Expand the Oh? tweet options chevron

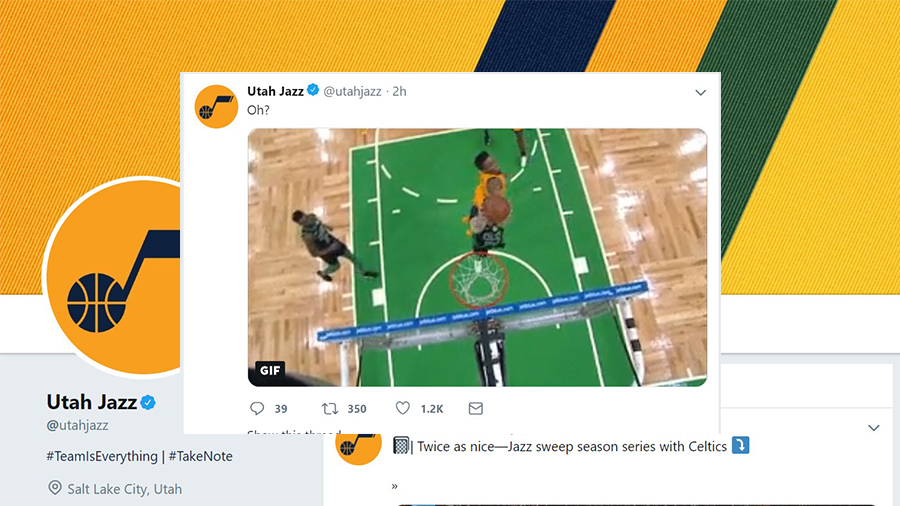(x=700, y=92)
